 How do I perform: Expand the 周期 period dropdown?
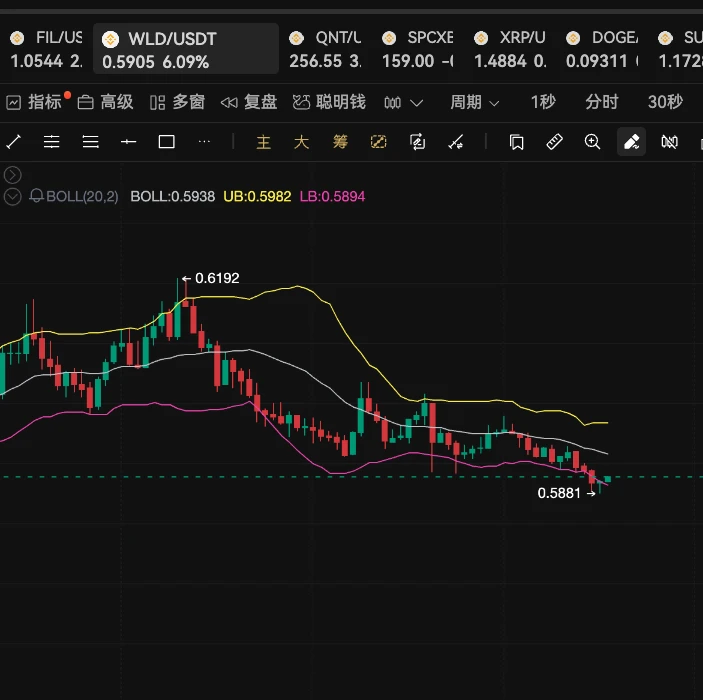point(474,102)
